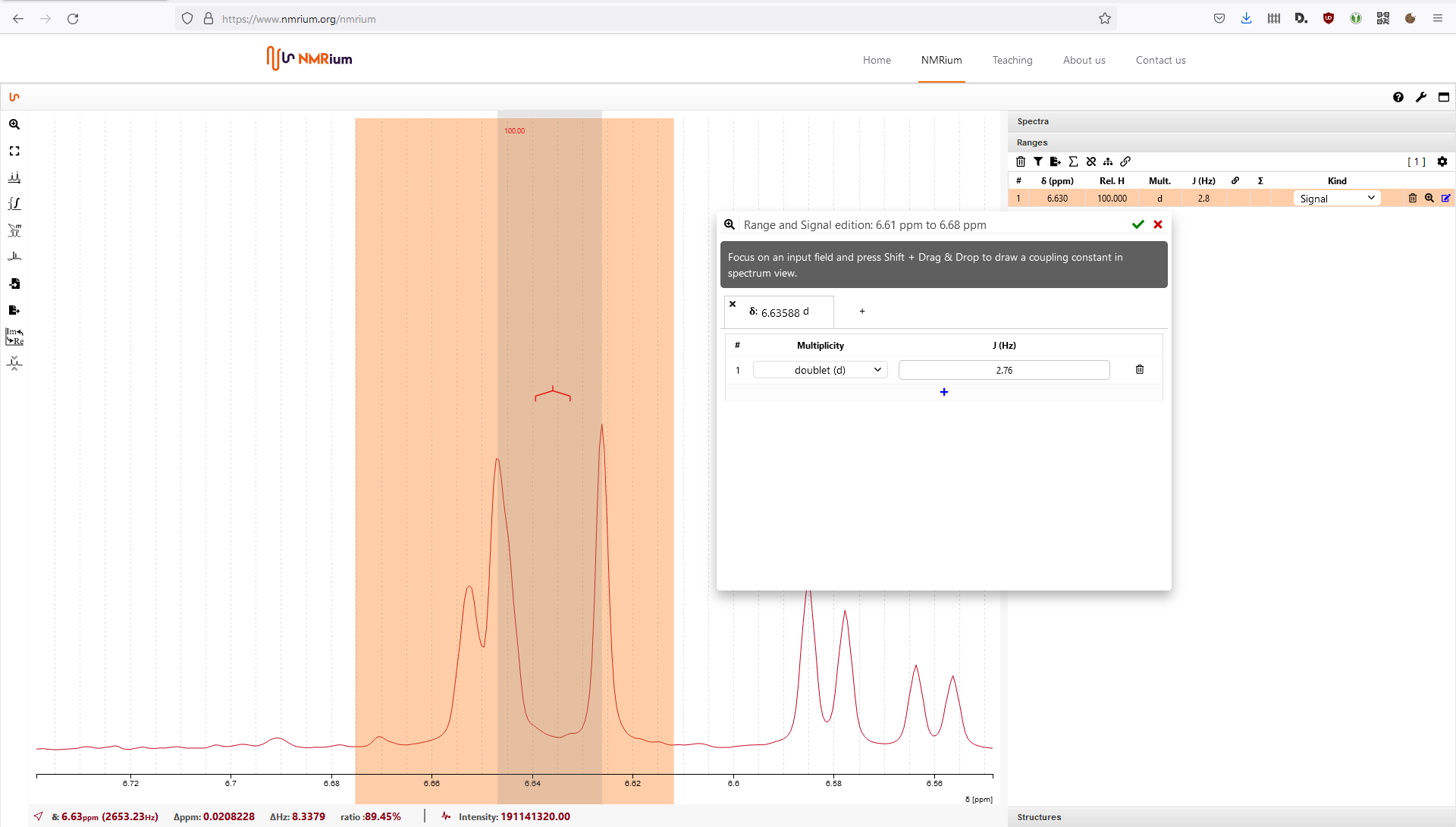Delete coupling row 1 with trash icon
Image resolution: width=1456 pixels, height=827 pixels.
tap(1140, 369)
